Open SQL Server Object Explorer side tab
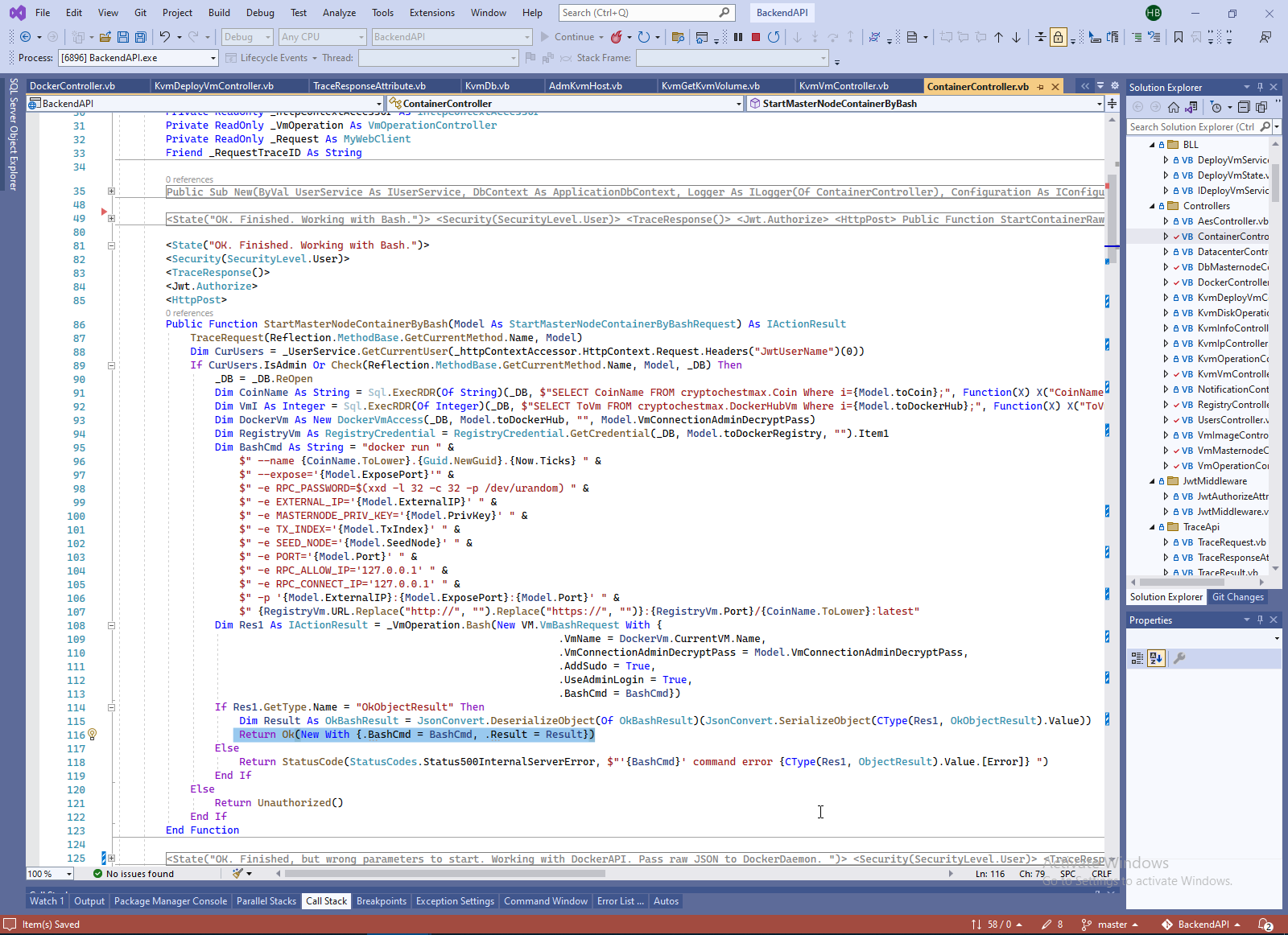 [14, 134]
